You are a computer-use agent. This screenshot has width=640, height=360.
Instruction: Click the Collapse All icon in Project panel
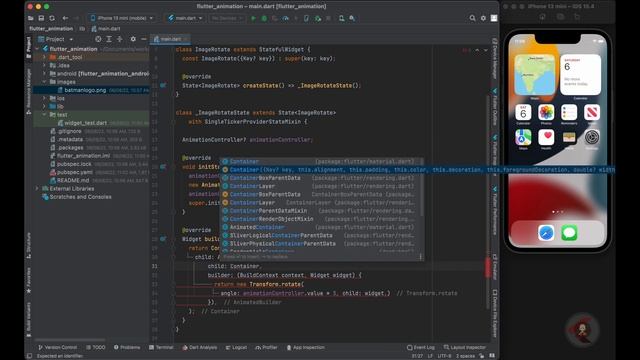coord(120,39)
